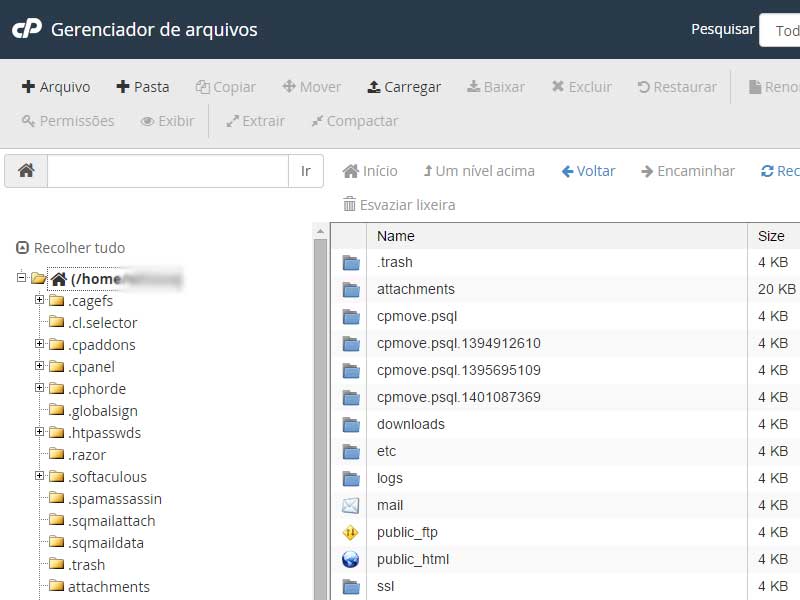Click folder icon of cpmove.psql.1401087369 row
The width and height of the screenshot is (800, 600).
[x=351, y=398]
